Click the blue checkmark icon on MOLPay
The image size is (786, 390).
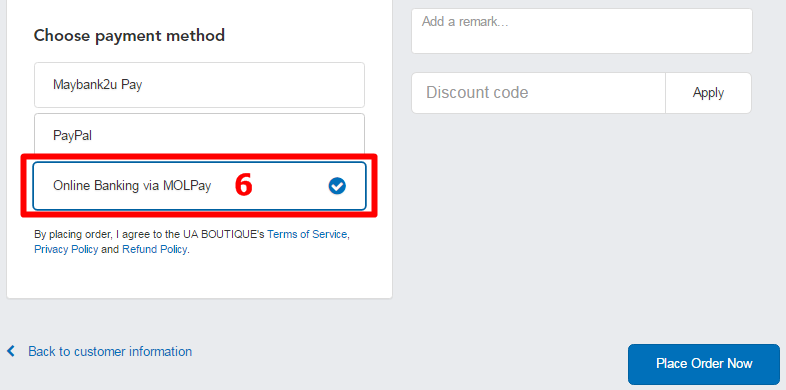coord(337,186)
